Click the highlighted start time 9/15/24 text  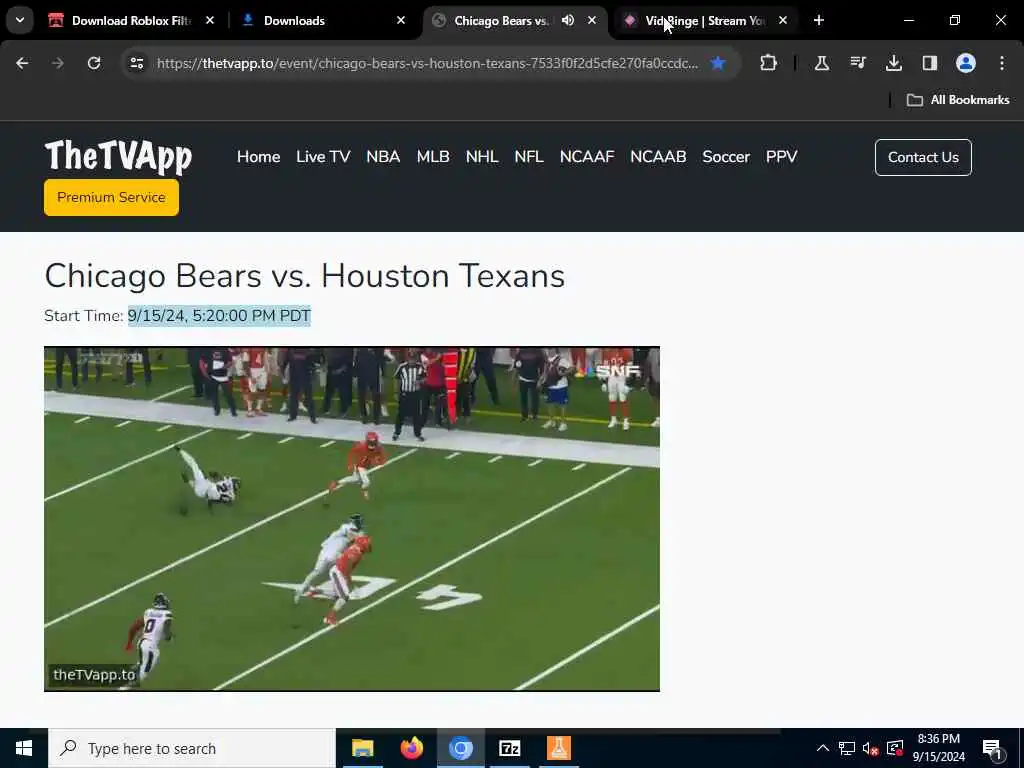[x=219, y=316]
